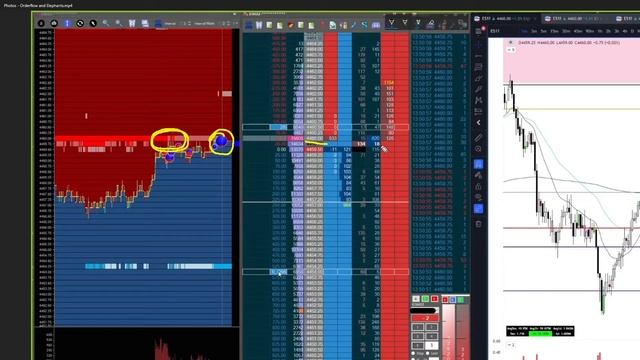Click the red button in the order entry panel
640x360 pixels.
[434, 299]
